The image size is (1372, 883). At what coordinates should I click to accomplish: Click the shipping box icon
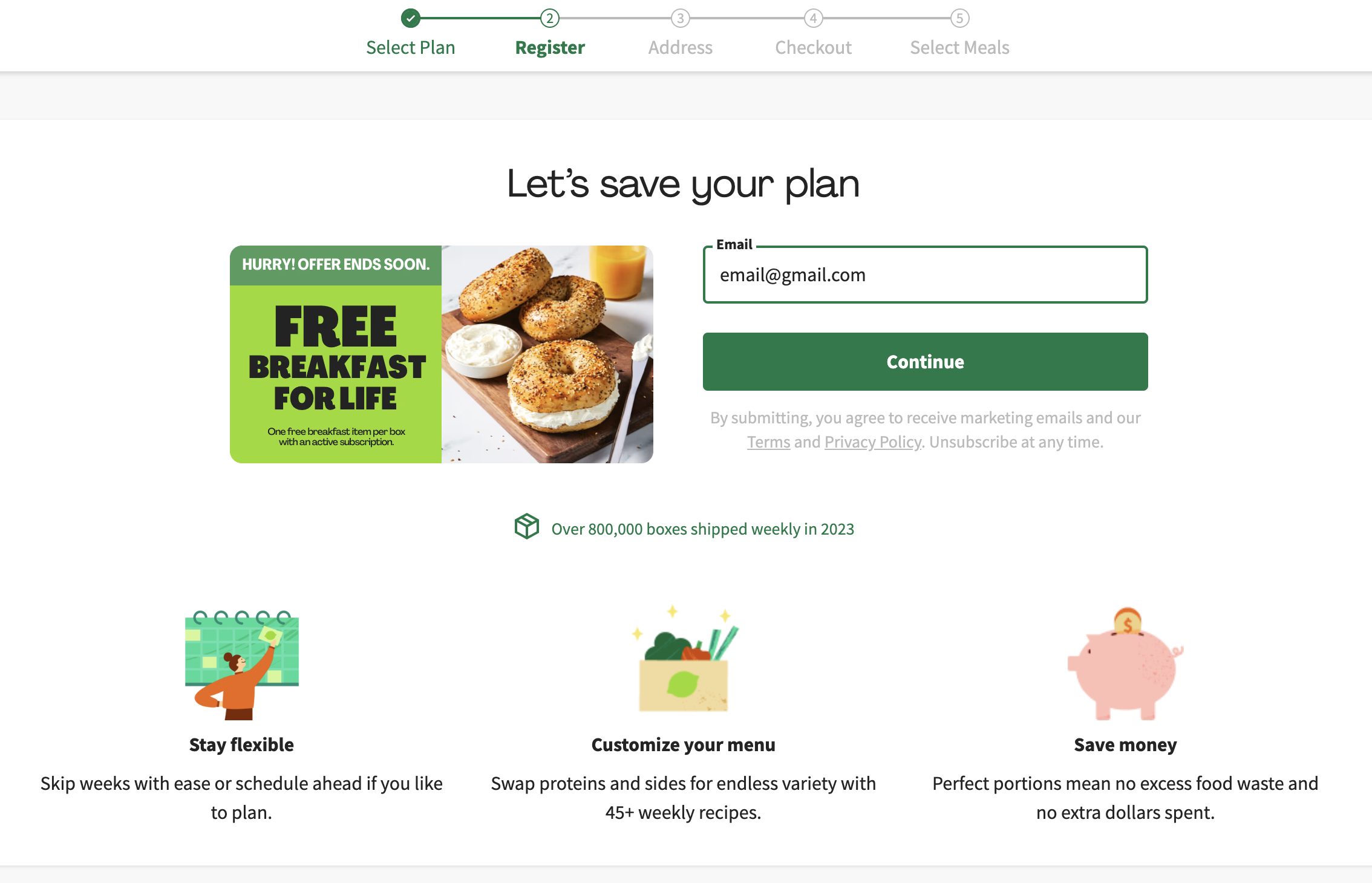tap(527, 526)
